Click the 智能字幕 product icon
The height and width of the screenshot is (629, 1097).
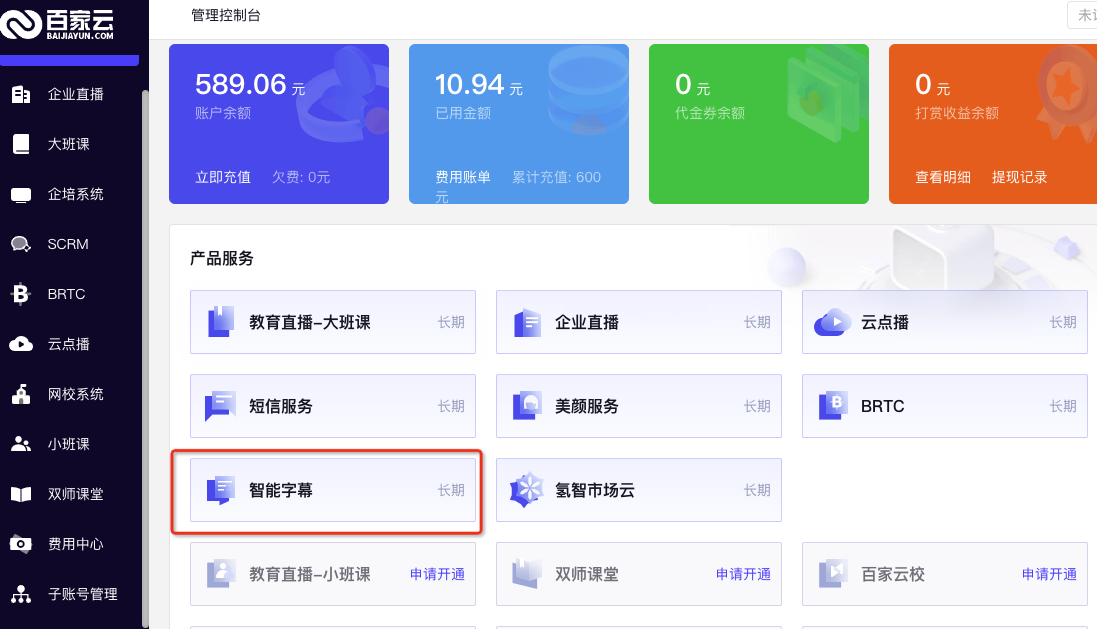click(x=221, y=490)
